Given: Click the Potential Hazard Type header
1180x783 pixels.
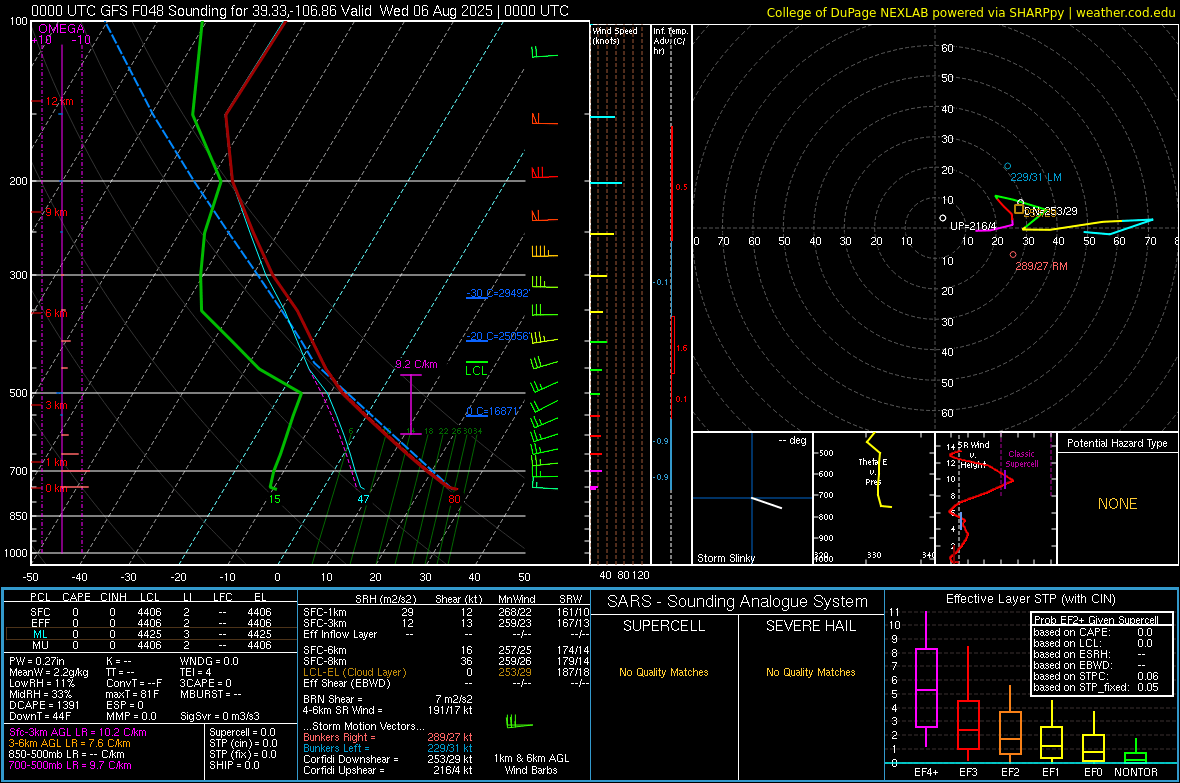Looking at the screenshot, I should tap(1117, 443).
